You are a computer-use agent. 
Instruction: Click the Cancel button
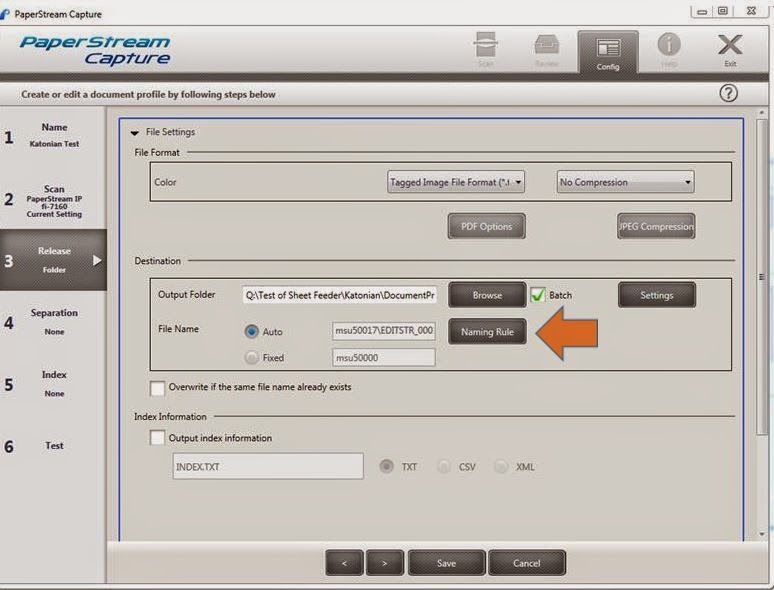pos(527,563)
